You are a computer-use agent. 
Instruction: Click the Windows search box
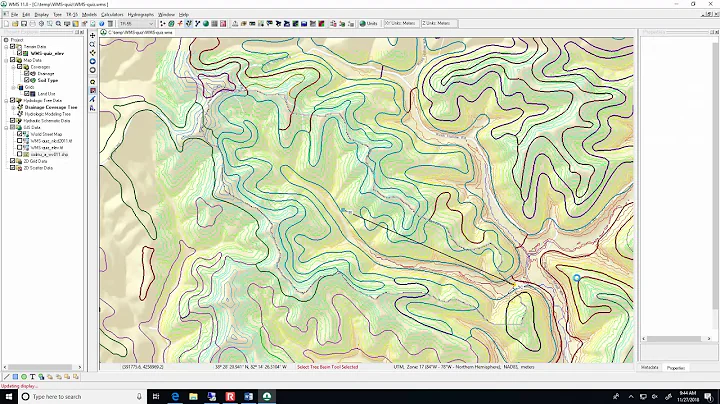pyautogui.click(x=81, y=397)
